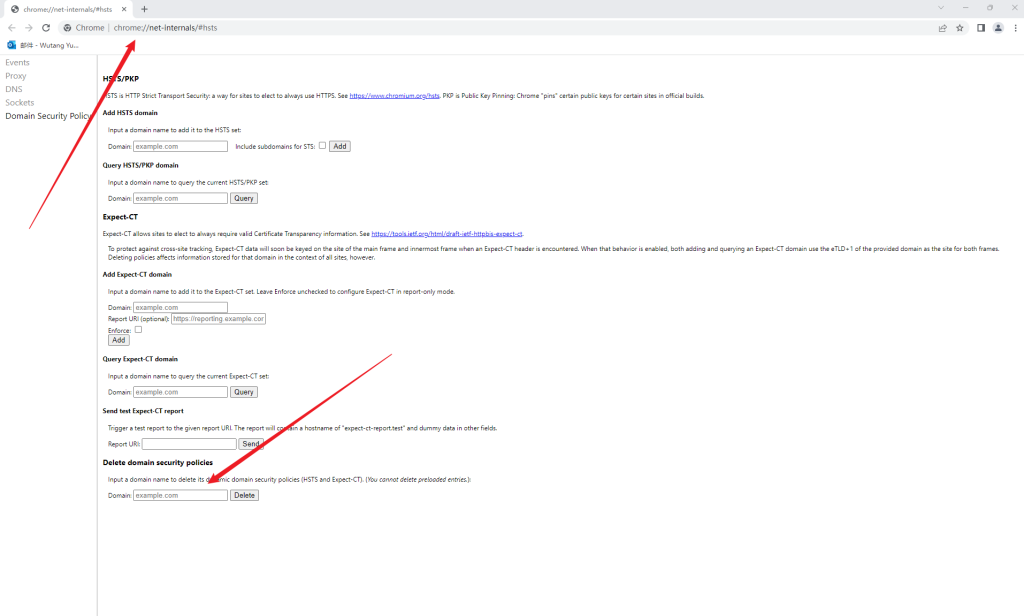This screenshot has height=616, width=1024.
Task: Open a new tab with plus icon
Action: tap(144, 9)
